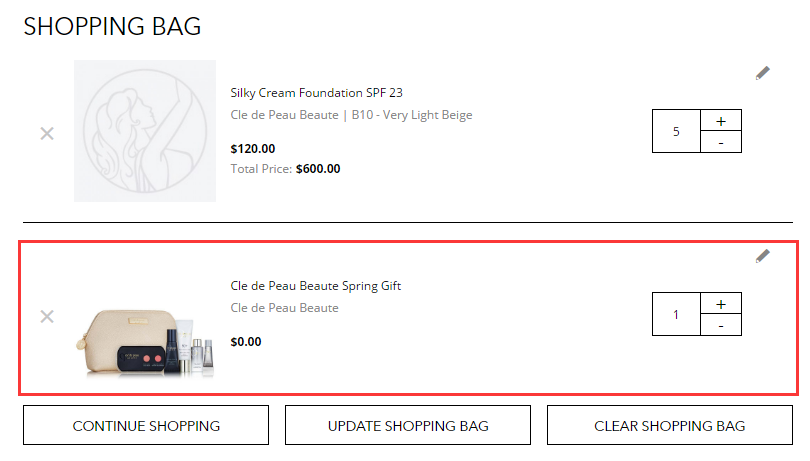
Task: Click the B10 - Very Light Beige shade text
Action: point(412,115)
